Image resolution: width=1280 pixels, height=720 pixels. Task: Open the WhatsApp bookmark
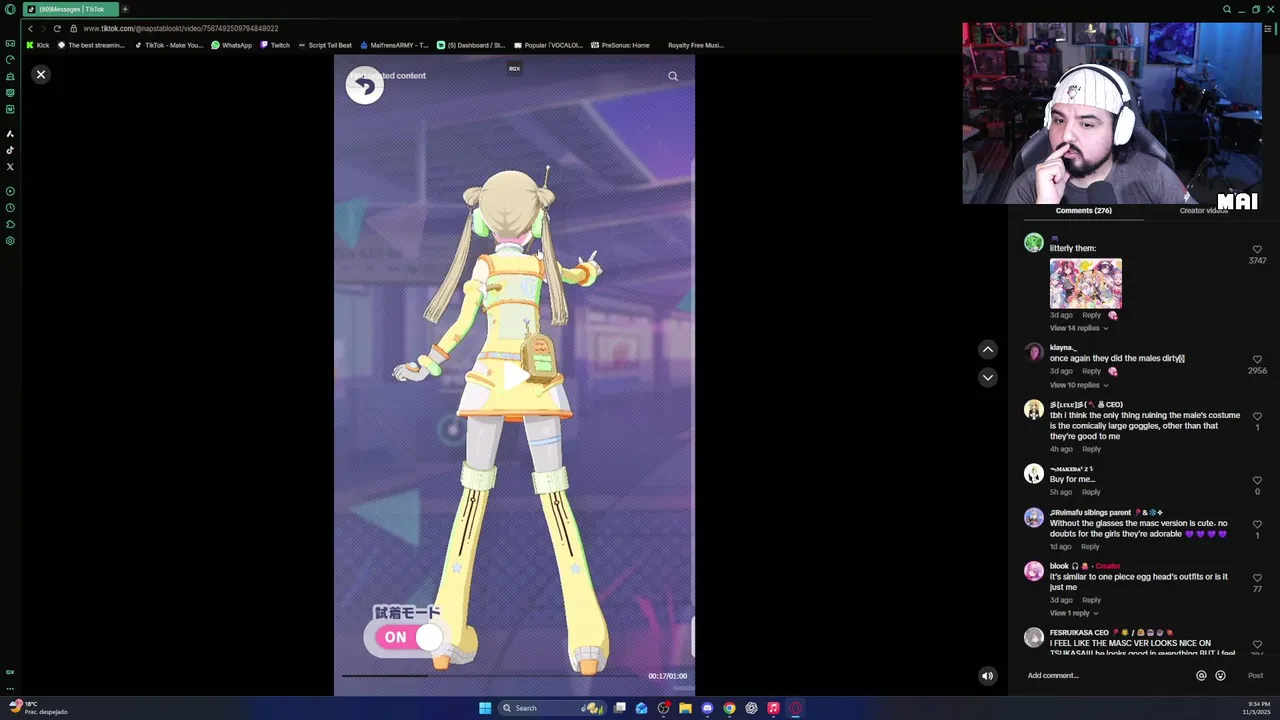click(x=232, y=45)
